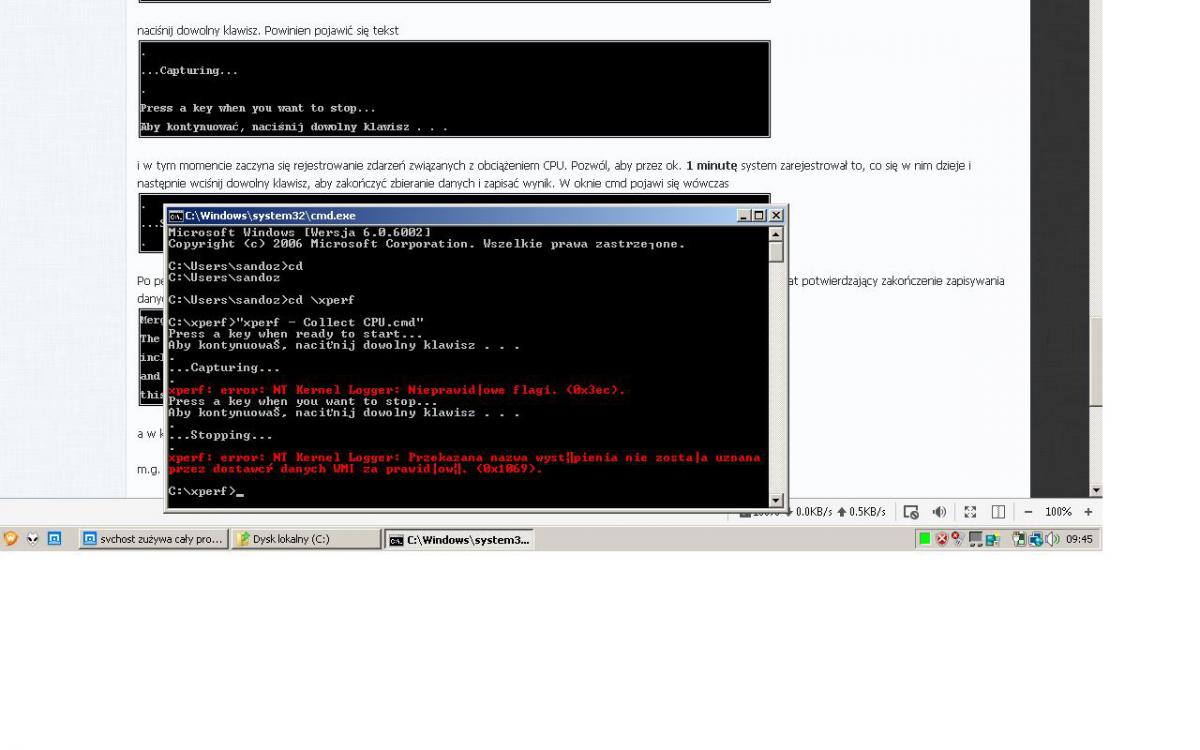This screenshot has width=1200, height=750.
Task: Toggle the browser content blocker status icon
Action: [x=911, y=512]
